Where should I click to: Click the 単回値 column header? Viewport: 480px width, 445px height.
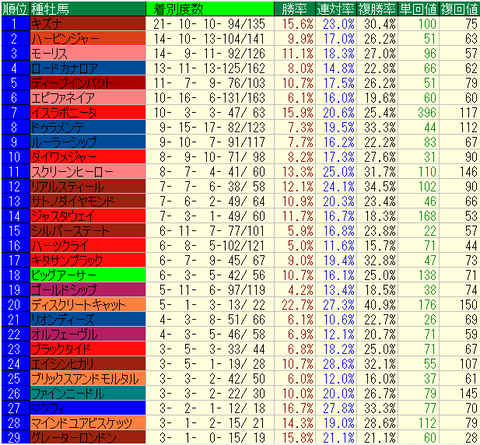[x=418, y=9]
